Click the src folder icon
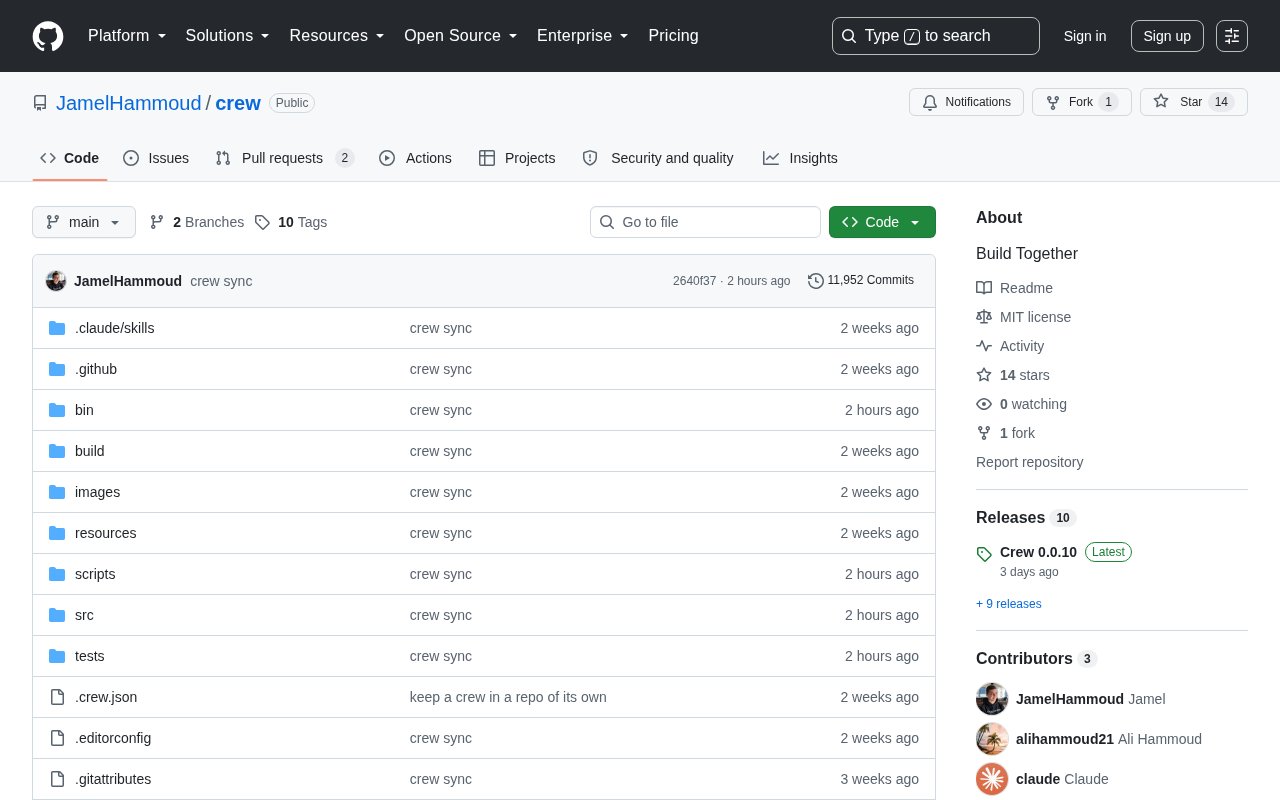The image size is (1280, 800). pos(57,615)
